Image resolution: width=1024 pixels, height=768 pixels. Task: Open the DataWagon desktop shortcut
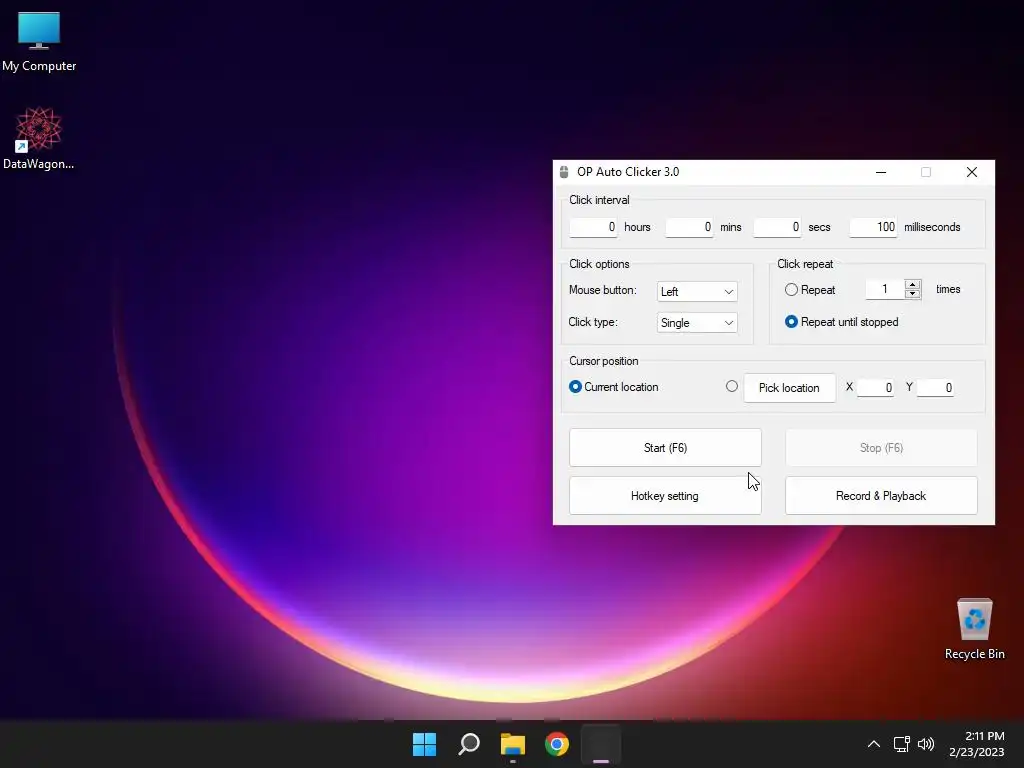click(x=39, y=138)
